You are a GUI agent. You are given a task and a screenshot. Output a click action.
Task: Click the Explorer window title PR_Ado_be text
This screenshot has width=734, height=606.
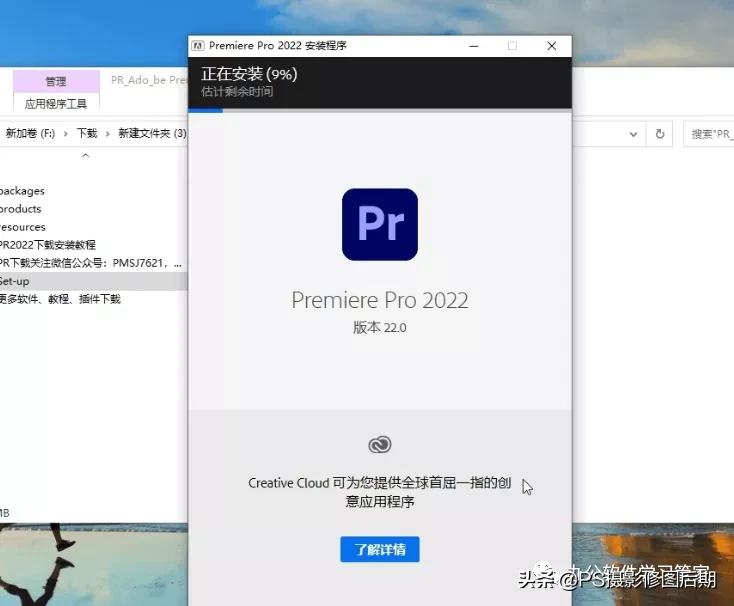[x=149, y=80]
